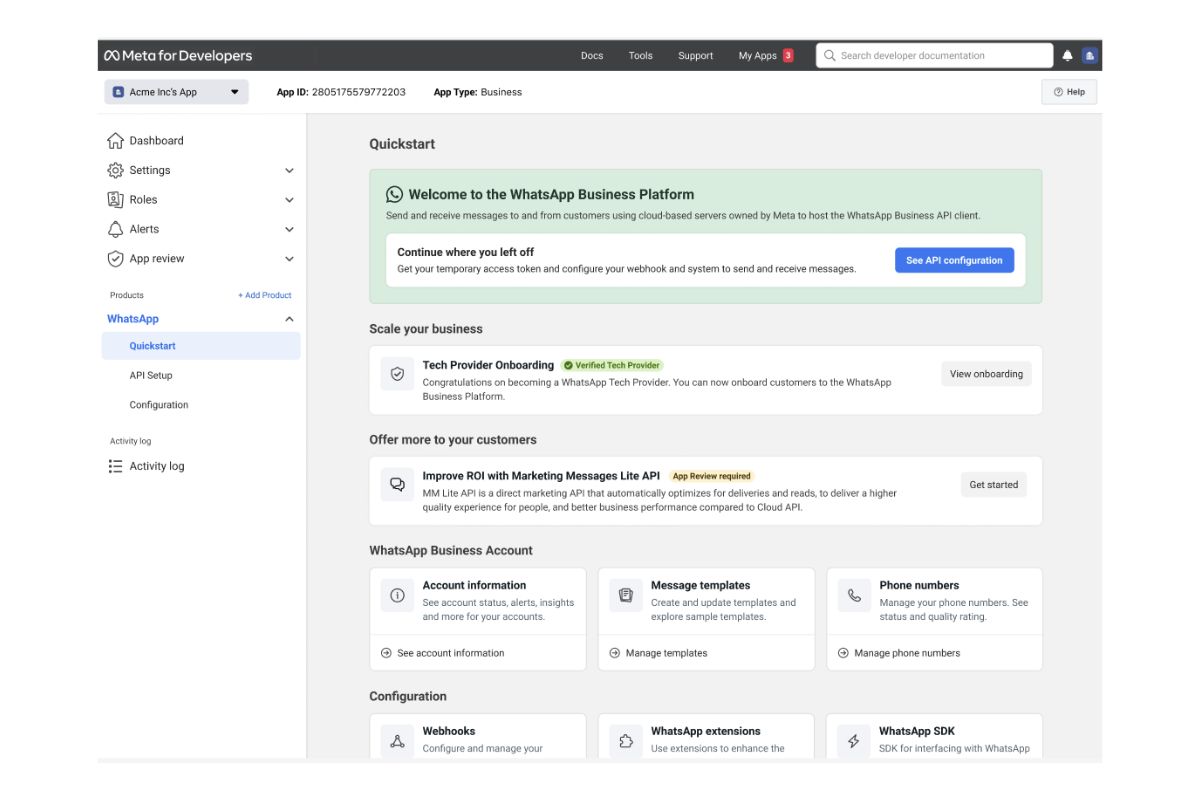Click the Meta for Developers logo
This screenshot has height=800, width=1200.
point(178,56)
